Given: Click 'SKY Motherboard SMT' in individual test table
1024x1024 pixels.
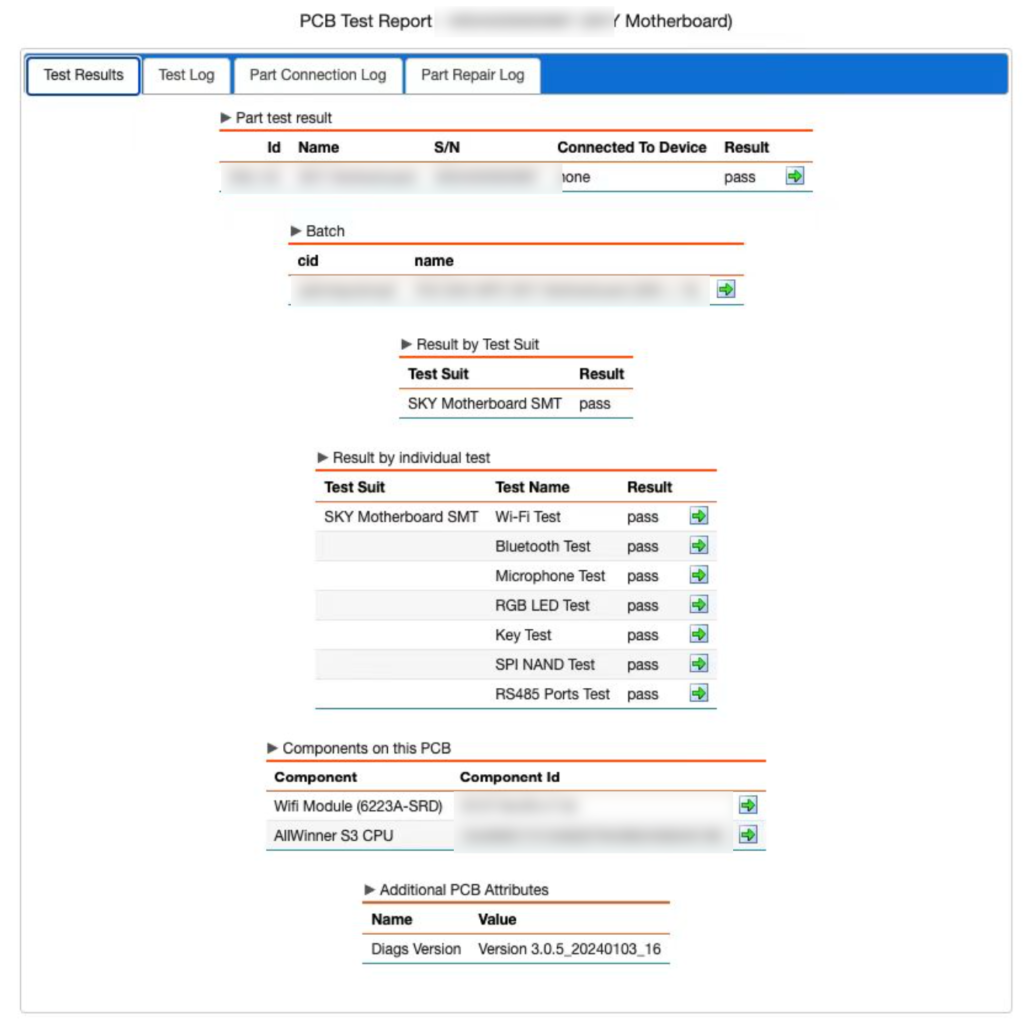Looking at the screenshot, I should point(401,517).
